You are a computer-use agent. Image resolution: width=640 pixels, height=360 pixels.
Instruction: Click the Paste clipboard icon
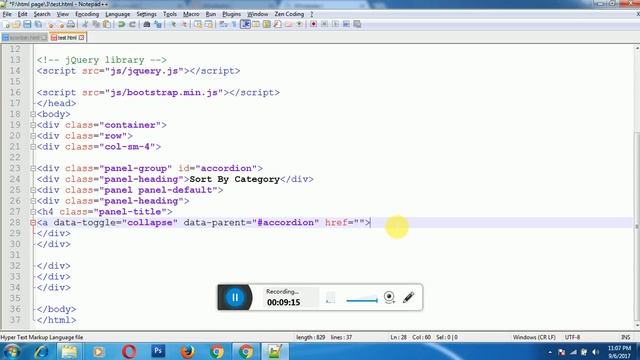coord(107,24)
